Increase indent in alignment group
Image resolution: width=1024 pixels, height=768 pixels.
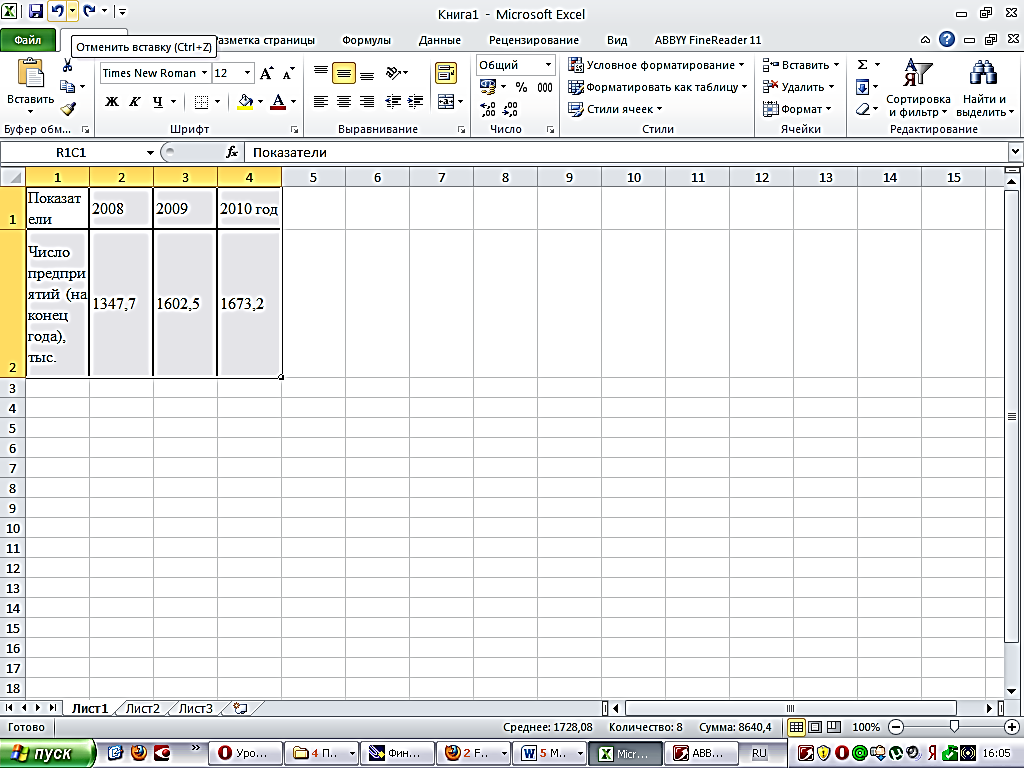click(x=415, y=101)
